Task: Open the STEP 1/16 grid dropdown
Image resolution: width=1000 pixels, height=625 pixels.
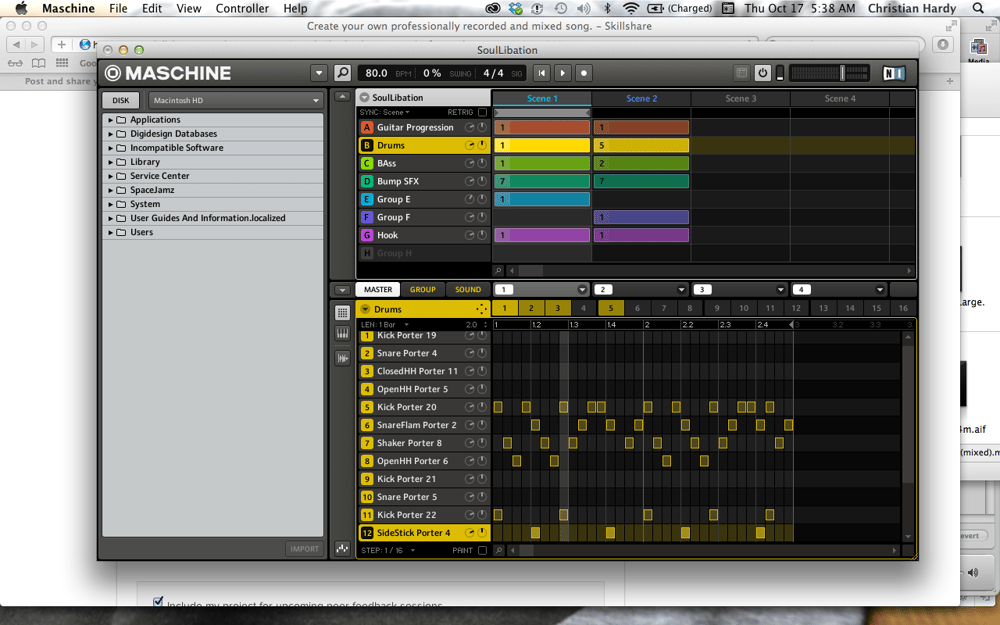Action: tap(388, 550)
